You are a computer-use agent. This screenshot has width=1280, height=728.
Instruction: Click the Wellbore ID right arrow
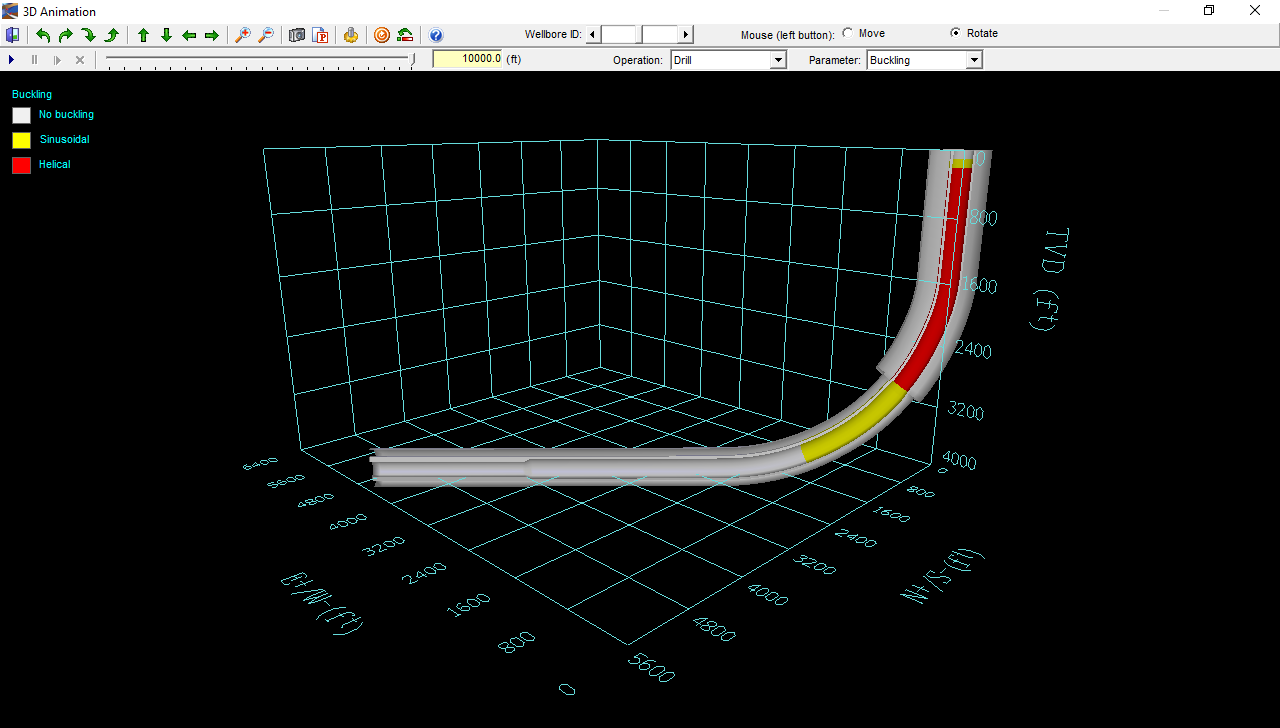(685, 35)
